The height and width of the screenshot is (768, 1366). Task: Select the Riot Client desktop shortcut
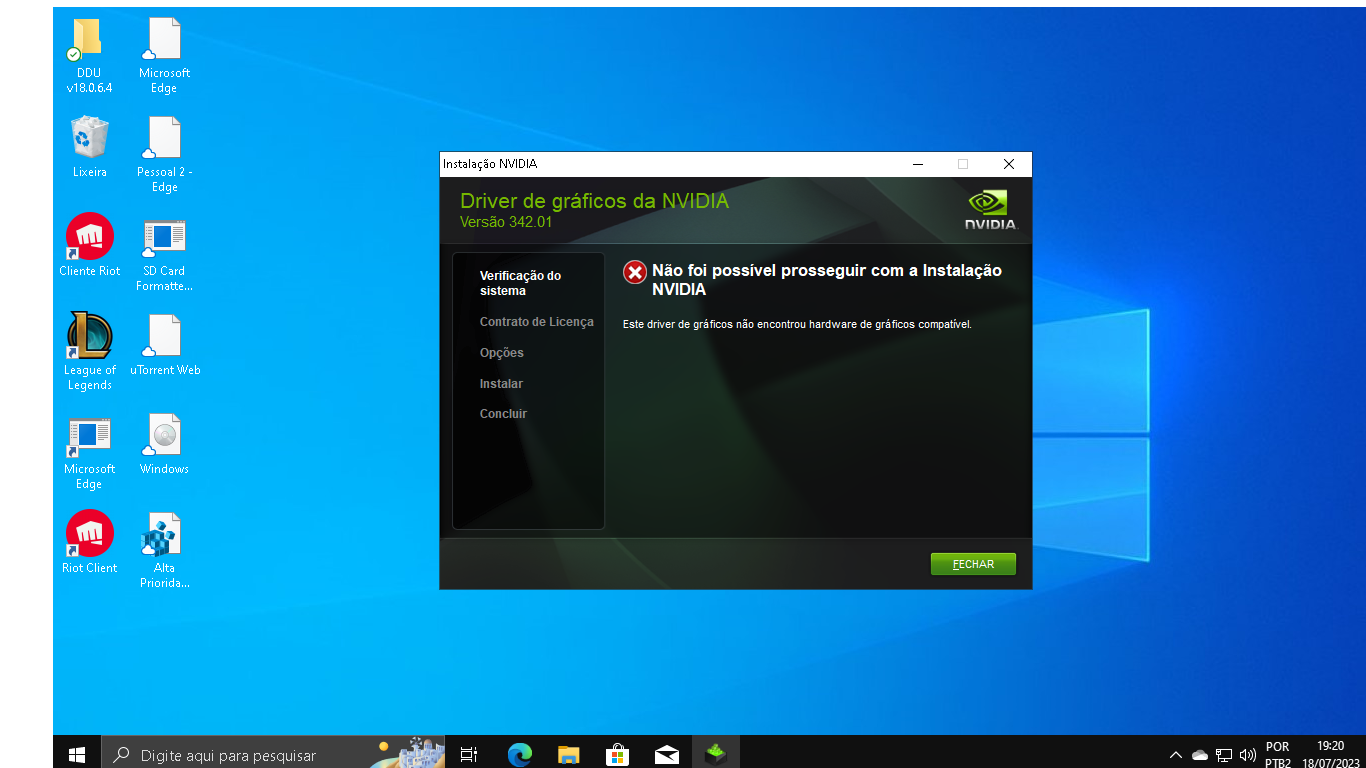click(89, 543)
